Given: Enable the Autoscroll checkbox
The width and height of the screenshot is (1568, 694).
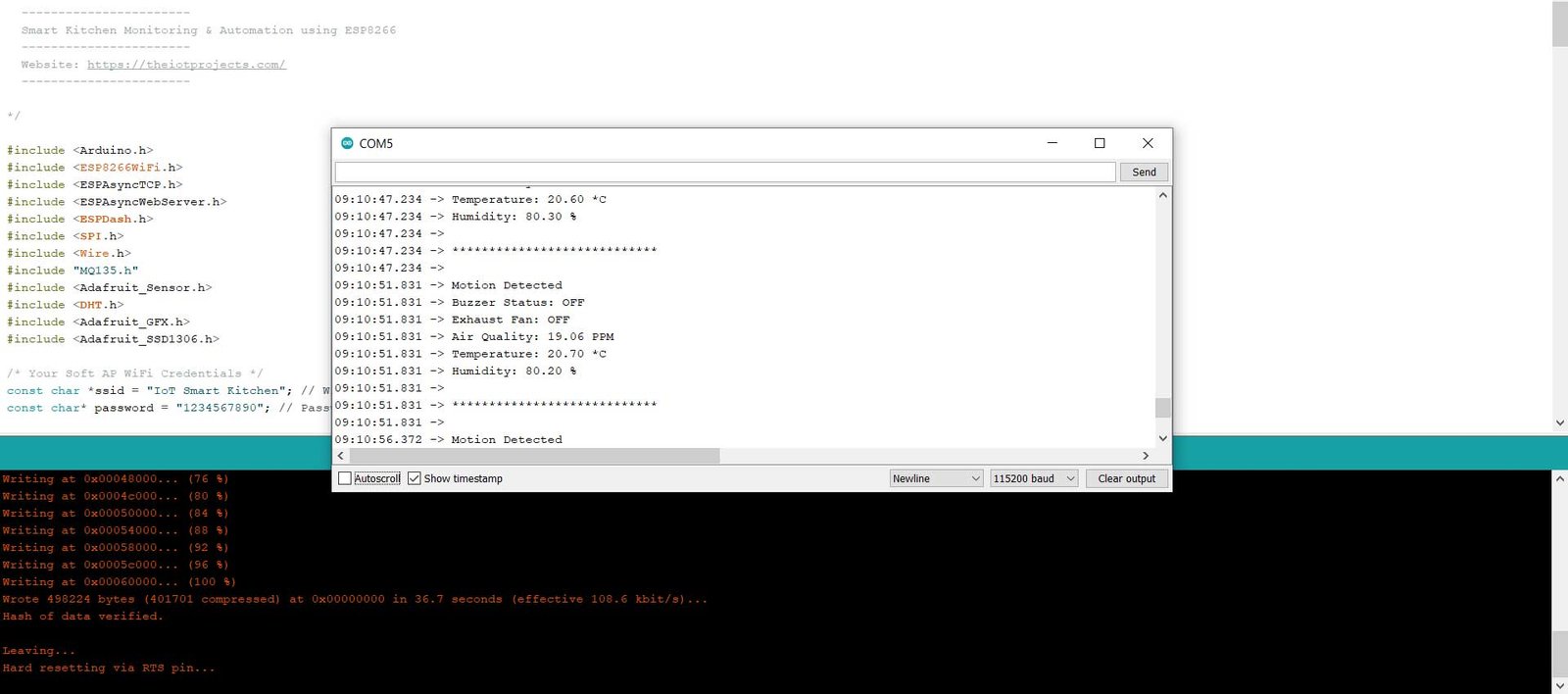Looking at the screenshot, I should [x=345, y=478].
